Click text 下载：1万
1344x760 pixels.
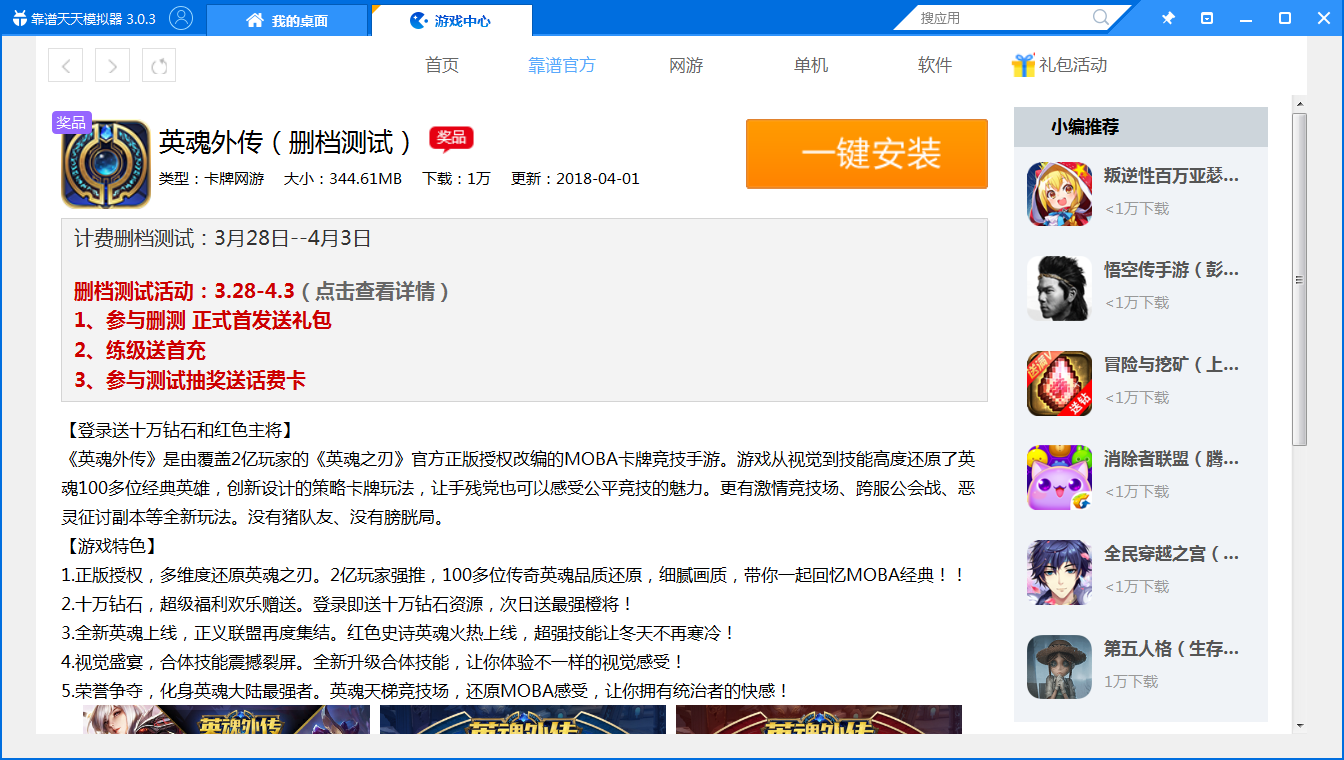coord(456,179)
